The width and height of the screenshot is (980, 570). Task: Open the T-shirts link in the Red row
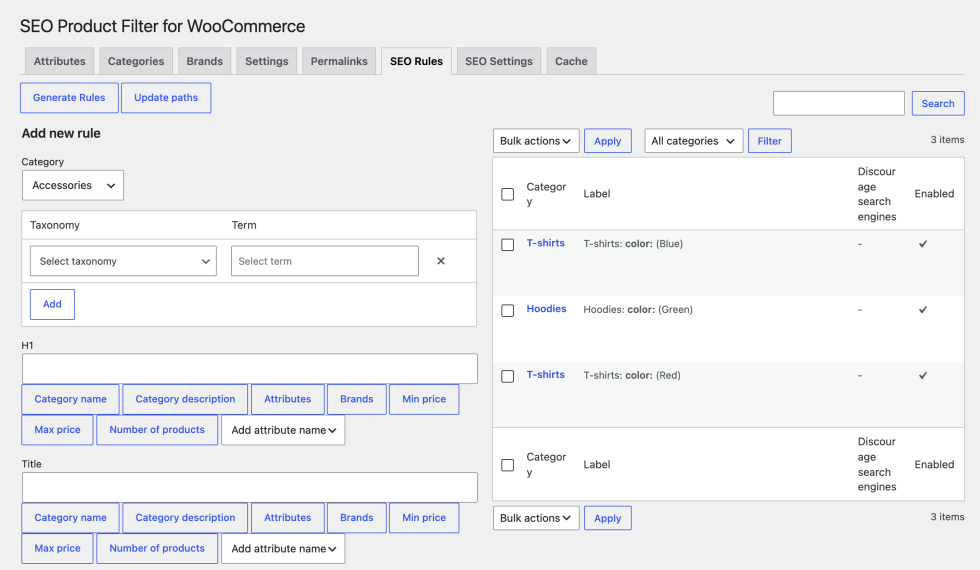click(545, 374)
